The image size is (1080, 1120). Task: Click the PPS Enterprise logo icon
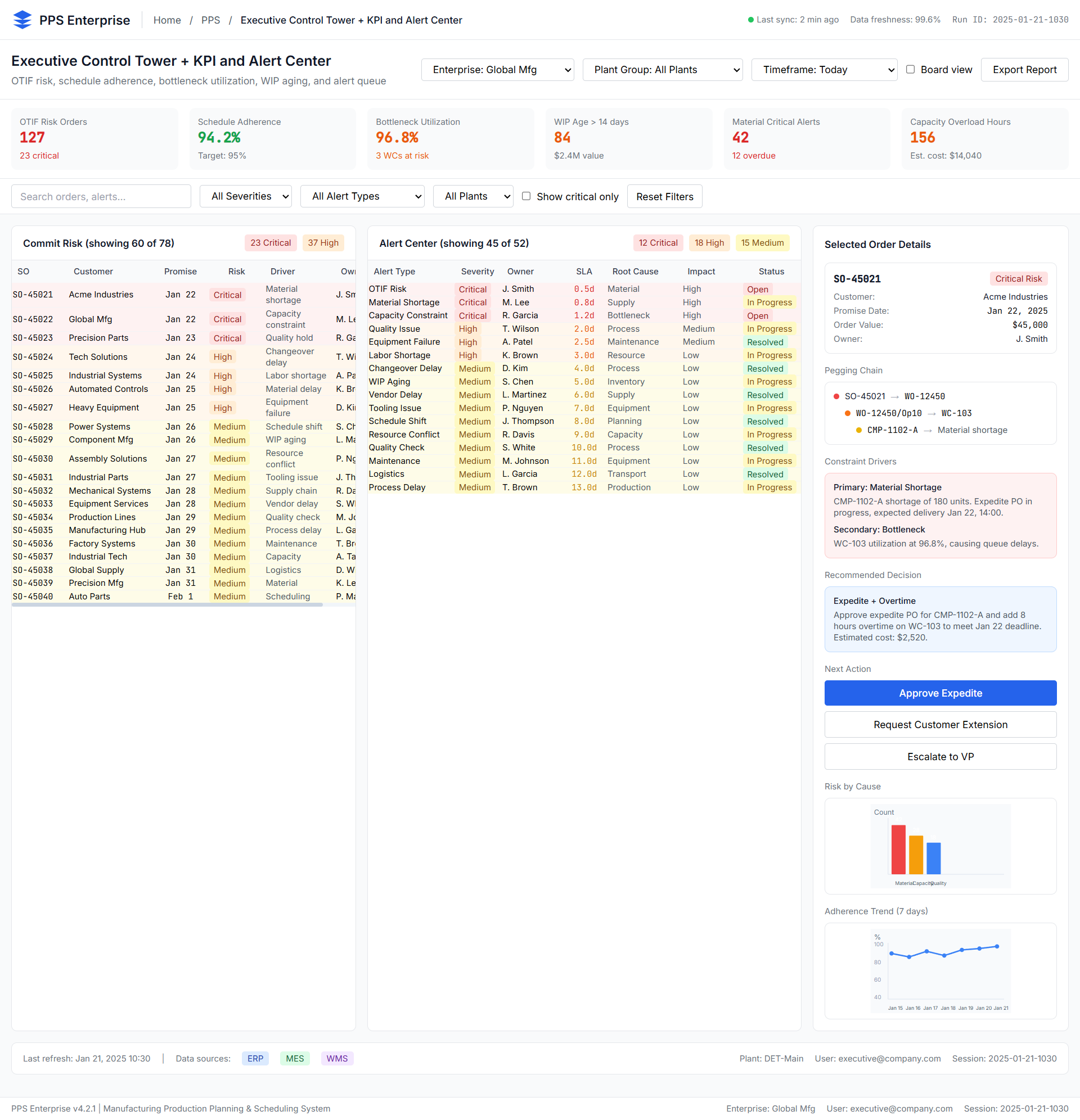[22, 20]
